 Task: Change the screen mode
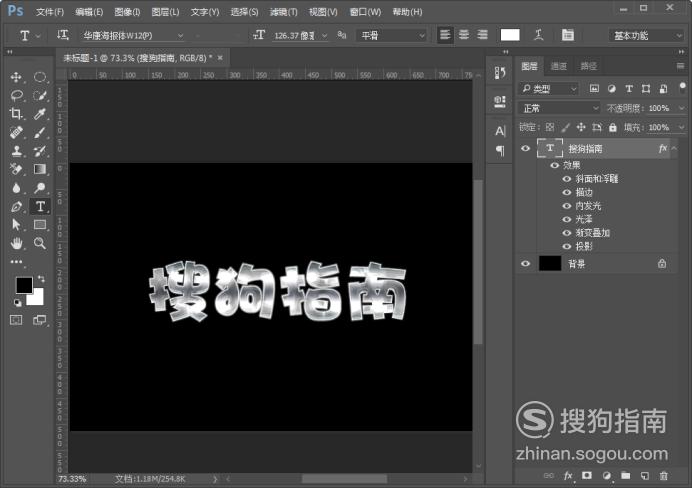[x=40, y=320]
